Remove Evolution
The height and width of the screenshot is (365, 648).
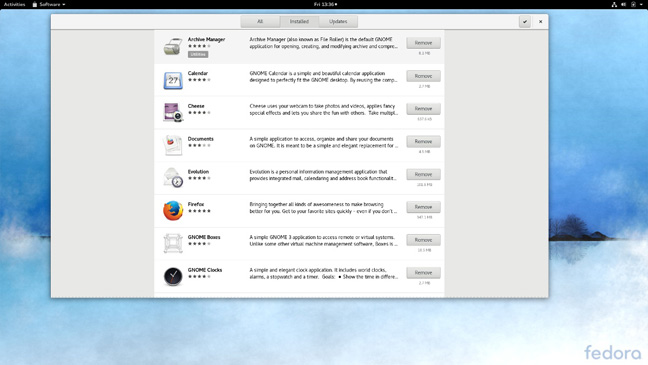tap(423, 174)
